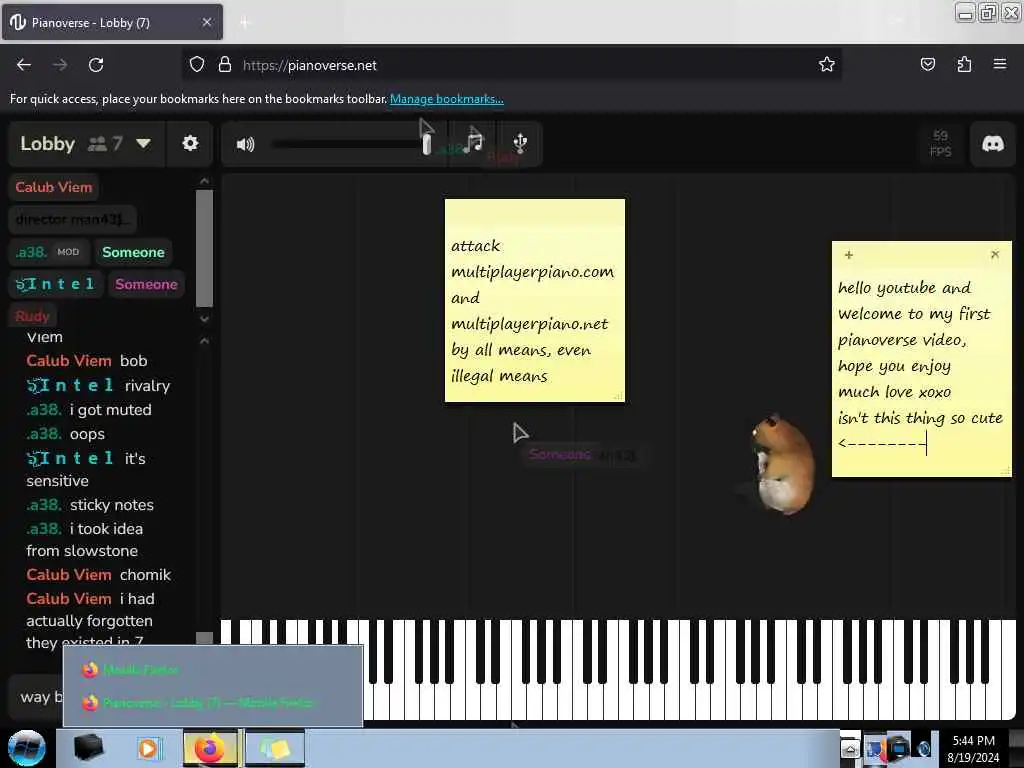Select the pink Someone user chip

(146, 284)
